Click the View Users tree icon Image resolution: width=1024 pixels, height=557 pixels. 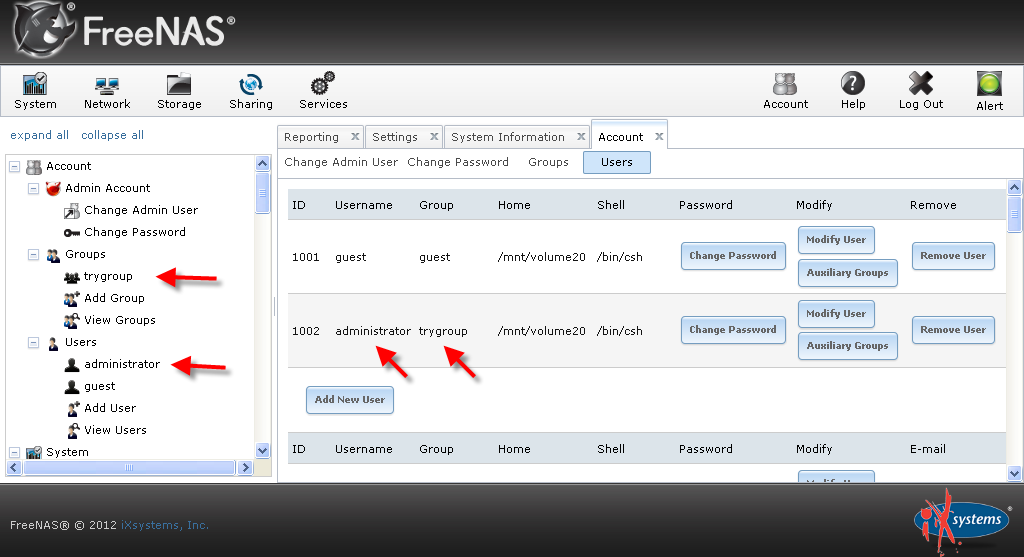pos(73,431)
